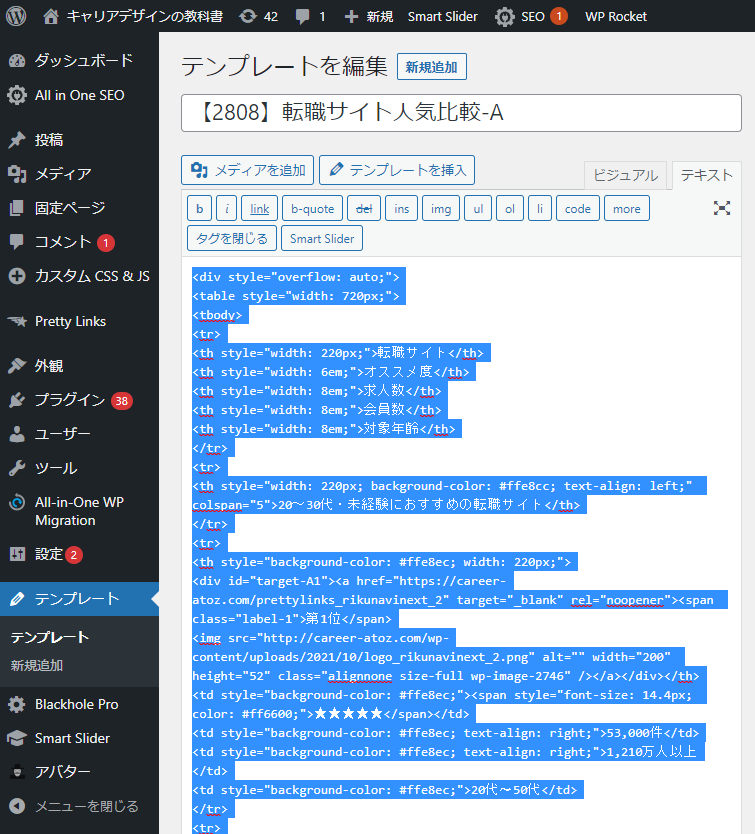
Task: Click the テンプレートを挿入 button
Action: point(397,170)
